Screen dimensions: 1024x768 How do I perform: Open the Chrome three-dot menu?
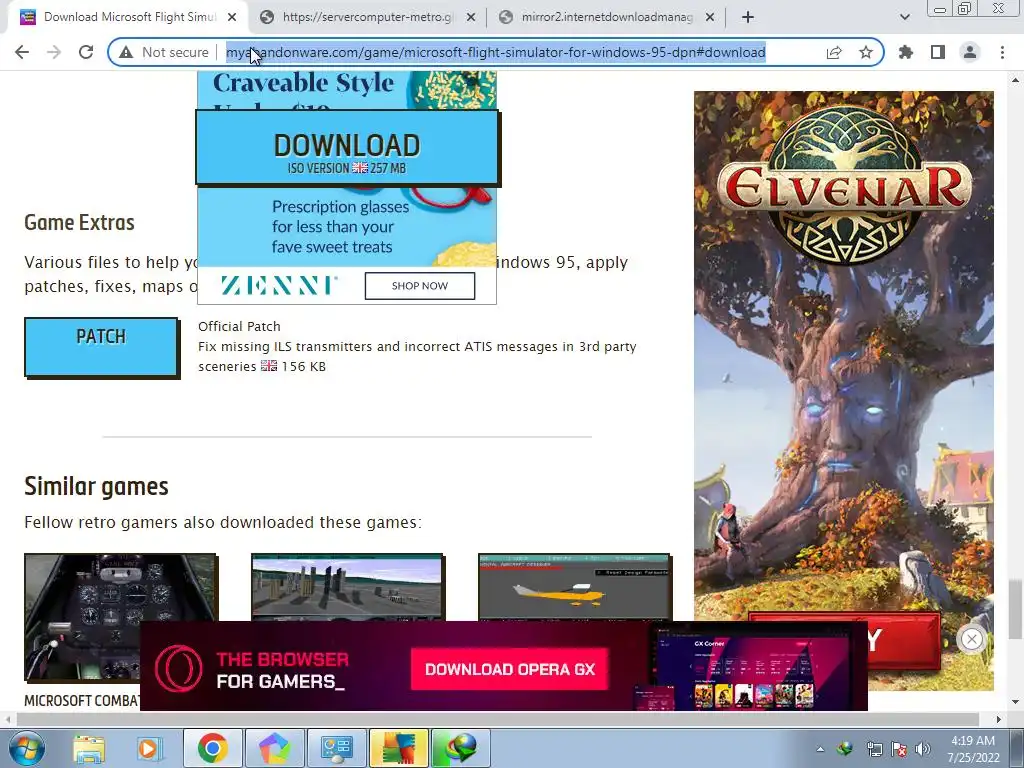pos(1002,52)
